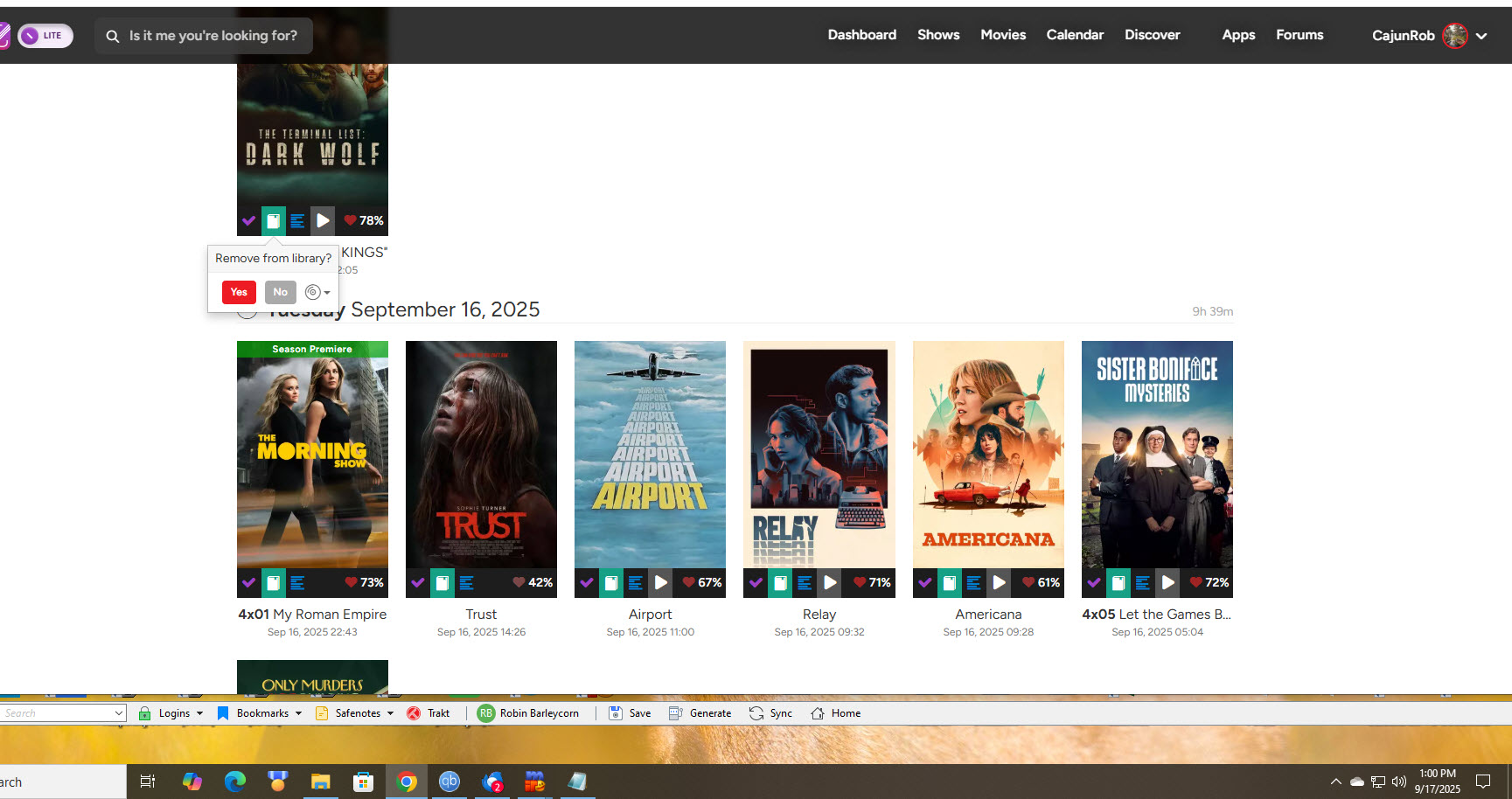Click the collection icon under Airport poster
Screen dimensions: 1512x799
click(x=611, y=583)
